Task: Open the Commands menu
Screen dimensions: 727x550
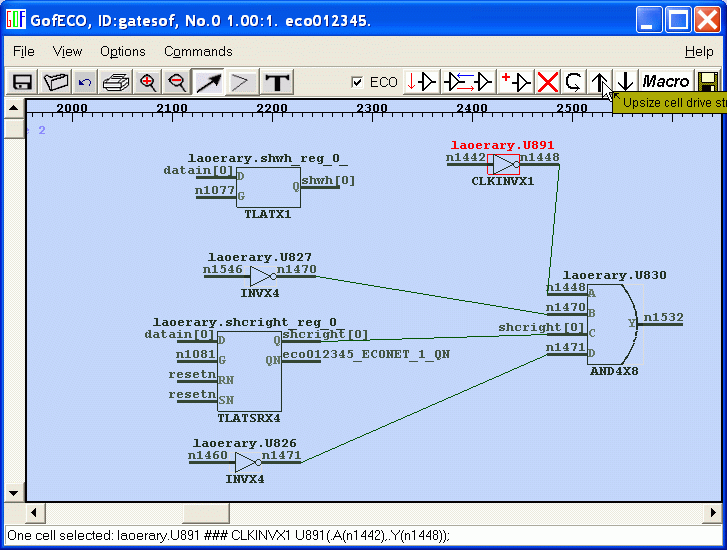Action: click(x=198, y=51)
